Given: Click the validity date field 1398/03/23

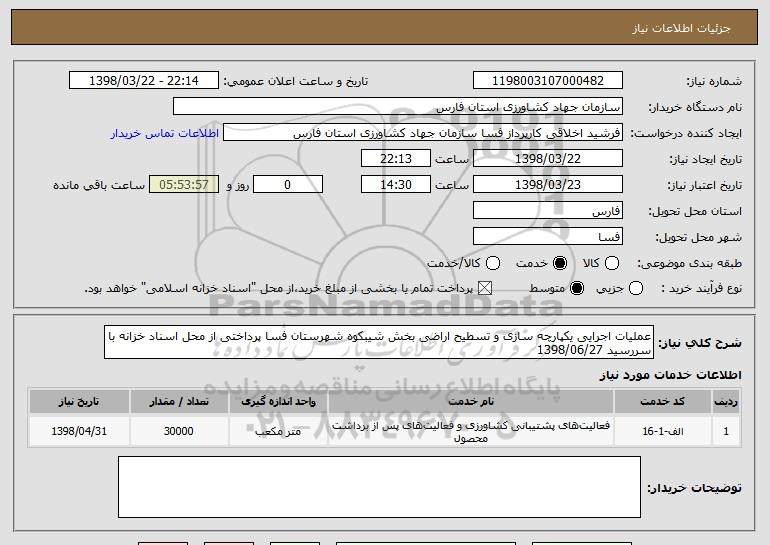Looking at the screenshot, I should 548,185.
